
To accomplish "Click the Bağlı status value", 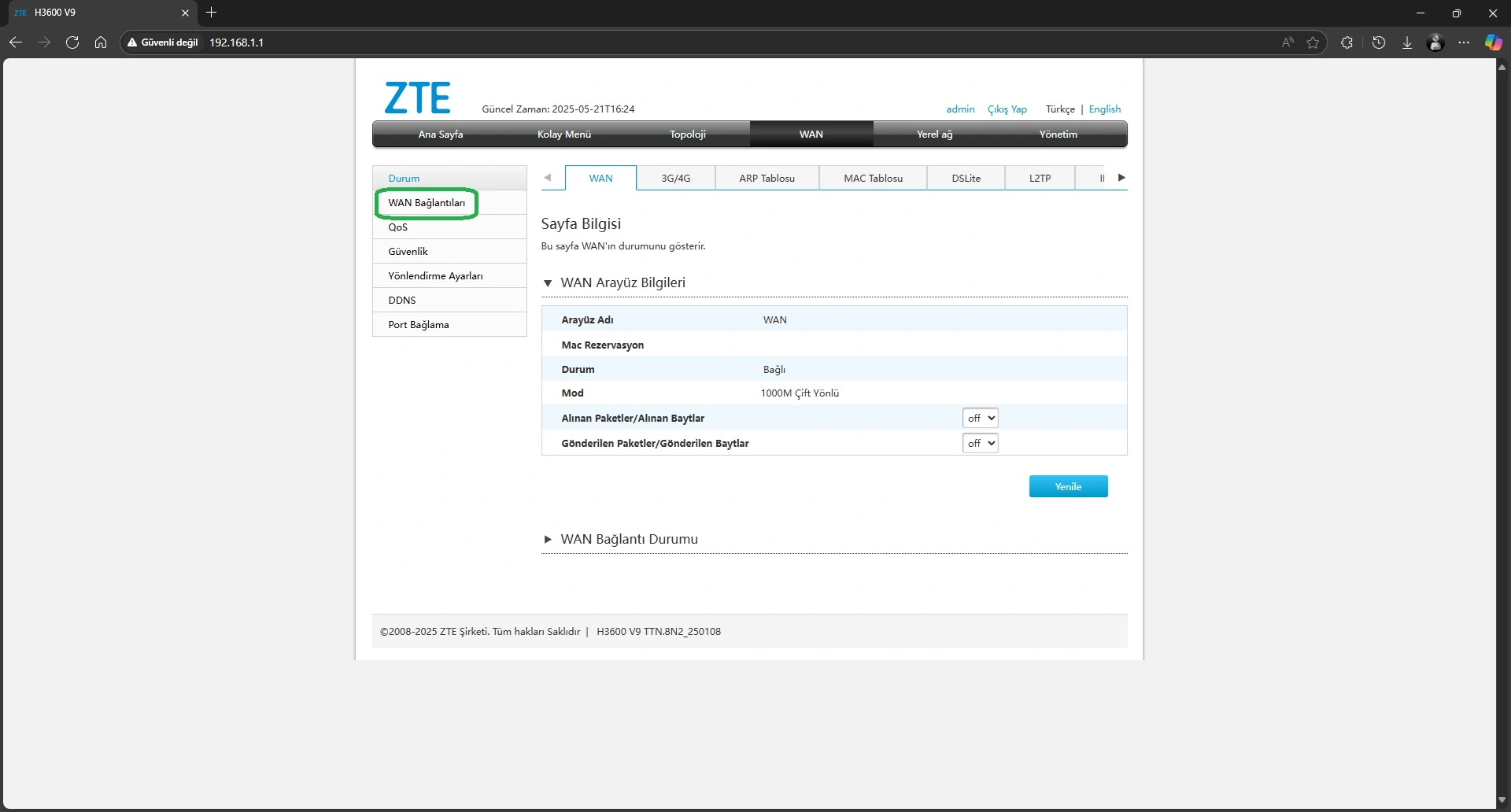I will [774, 370].
